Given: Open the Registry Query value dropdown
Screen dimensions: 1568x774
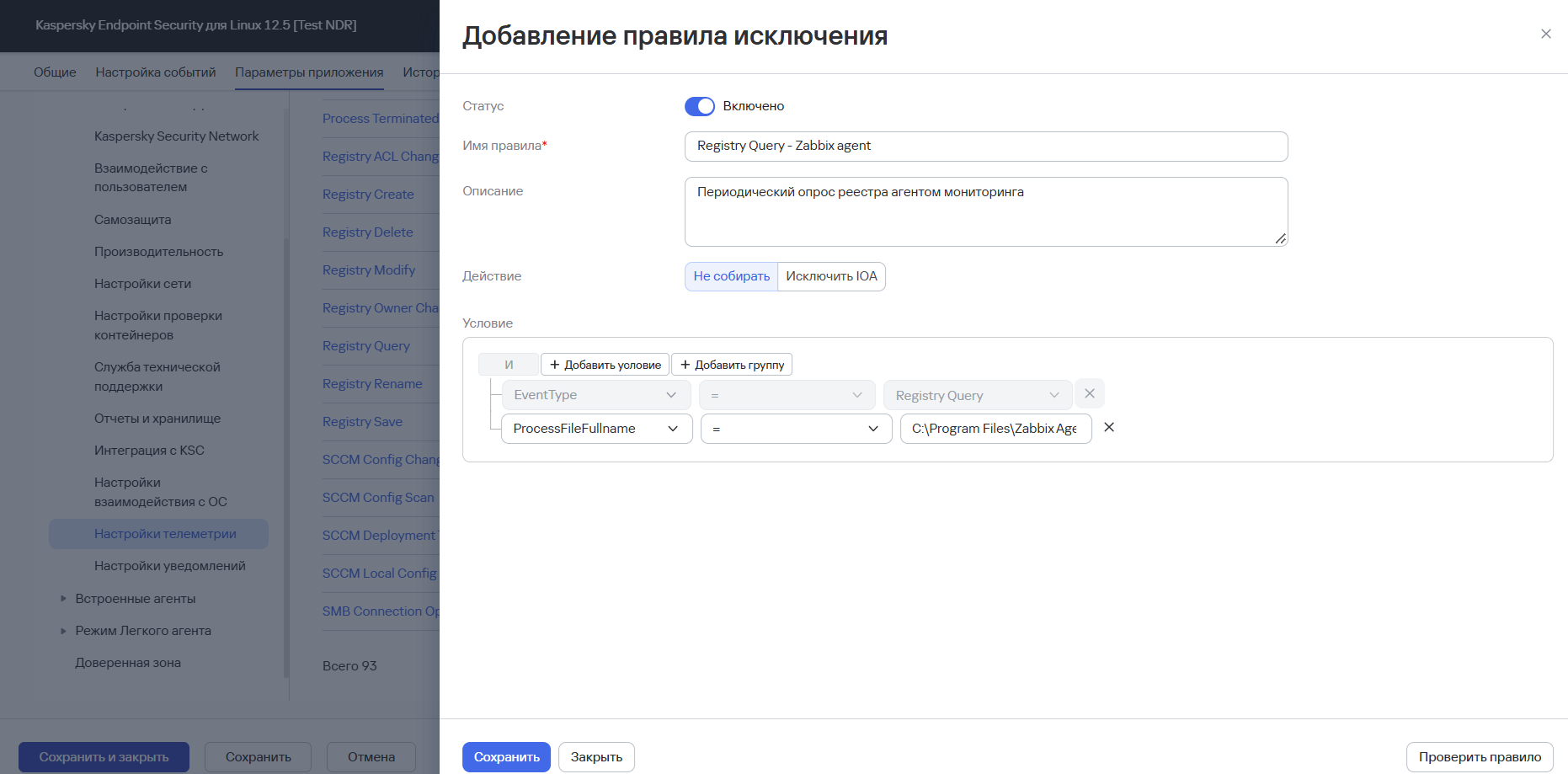Looking at the screenshot, I should point(978,395).
